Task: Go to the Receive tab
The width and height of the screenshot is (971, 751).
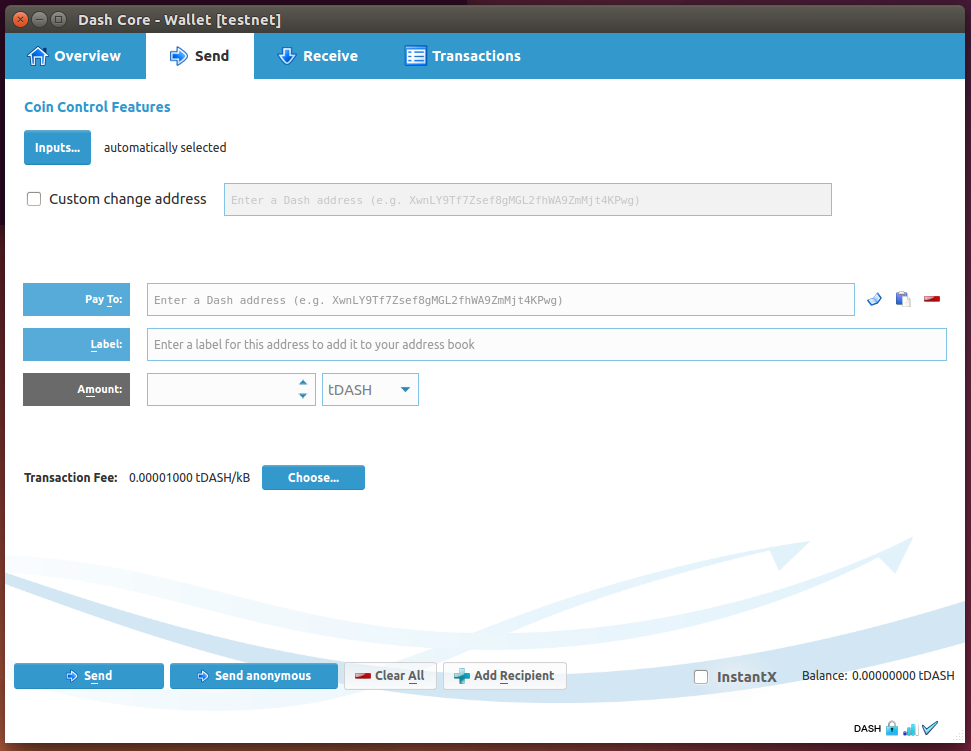Action: click(x=318, y=56)
